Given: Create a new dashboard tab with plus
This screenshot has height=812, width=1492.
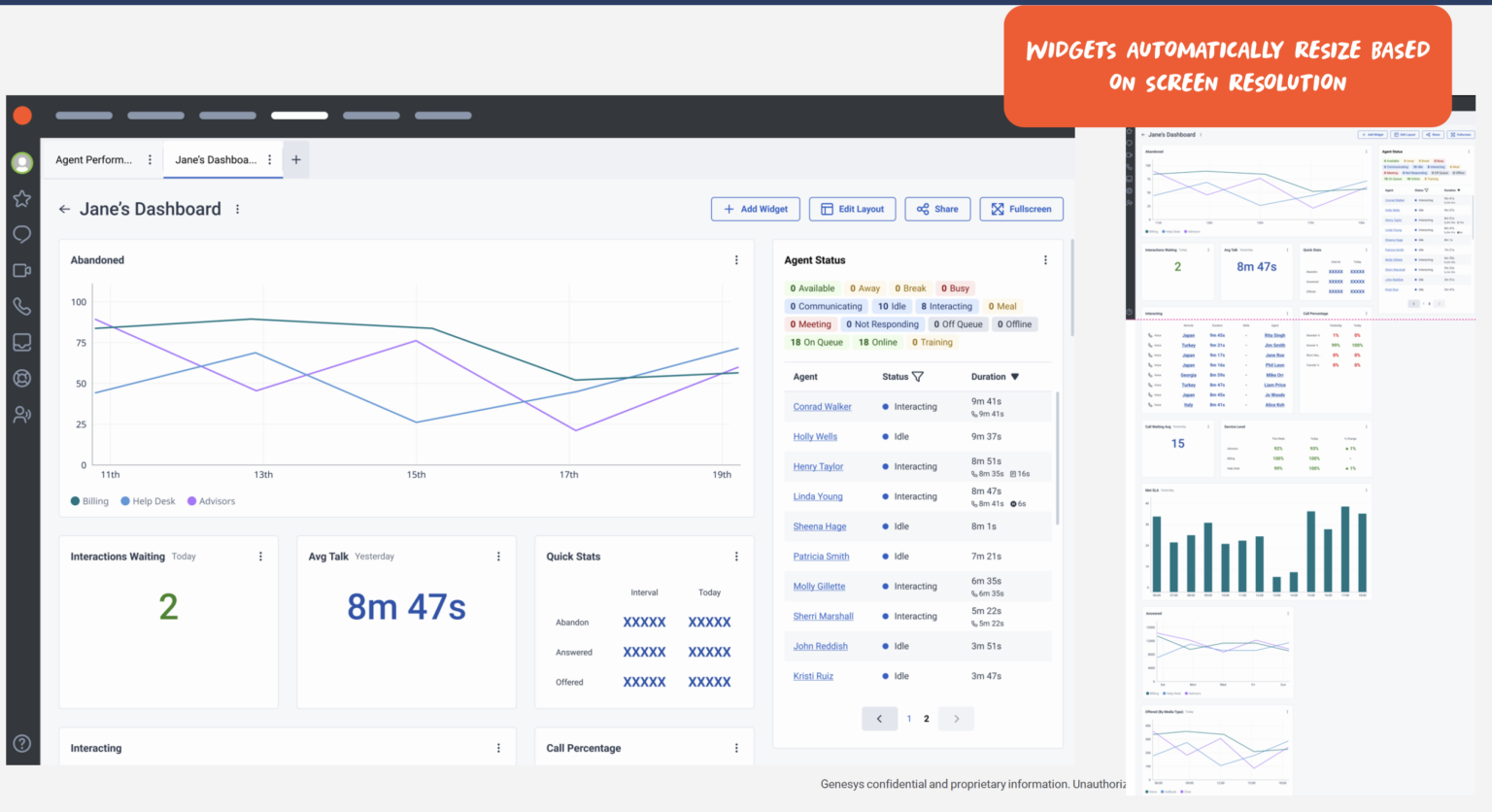Looking at the screenshot, I should coord(295,159).
